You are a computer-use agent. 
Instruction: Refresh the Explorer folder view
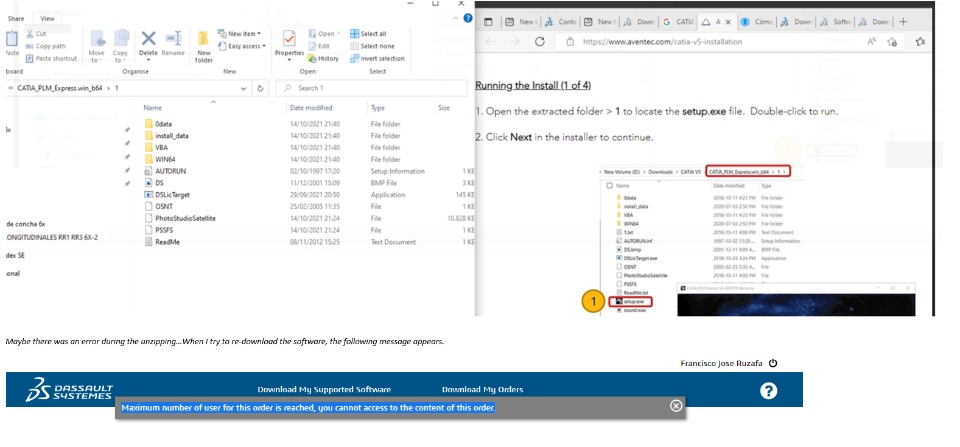(260, 88)
